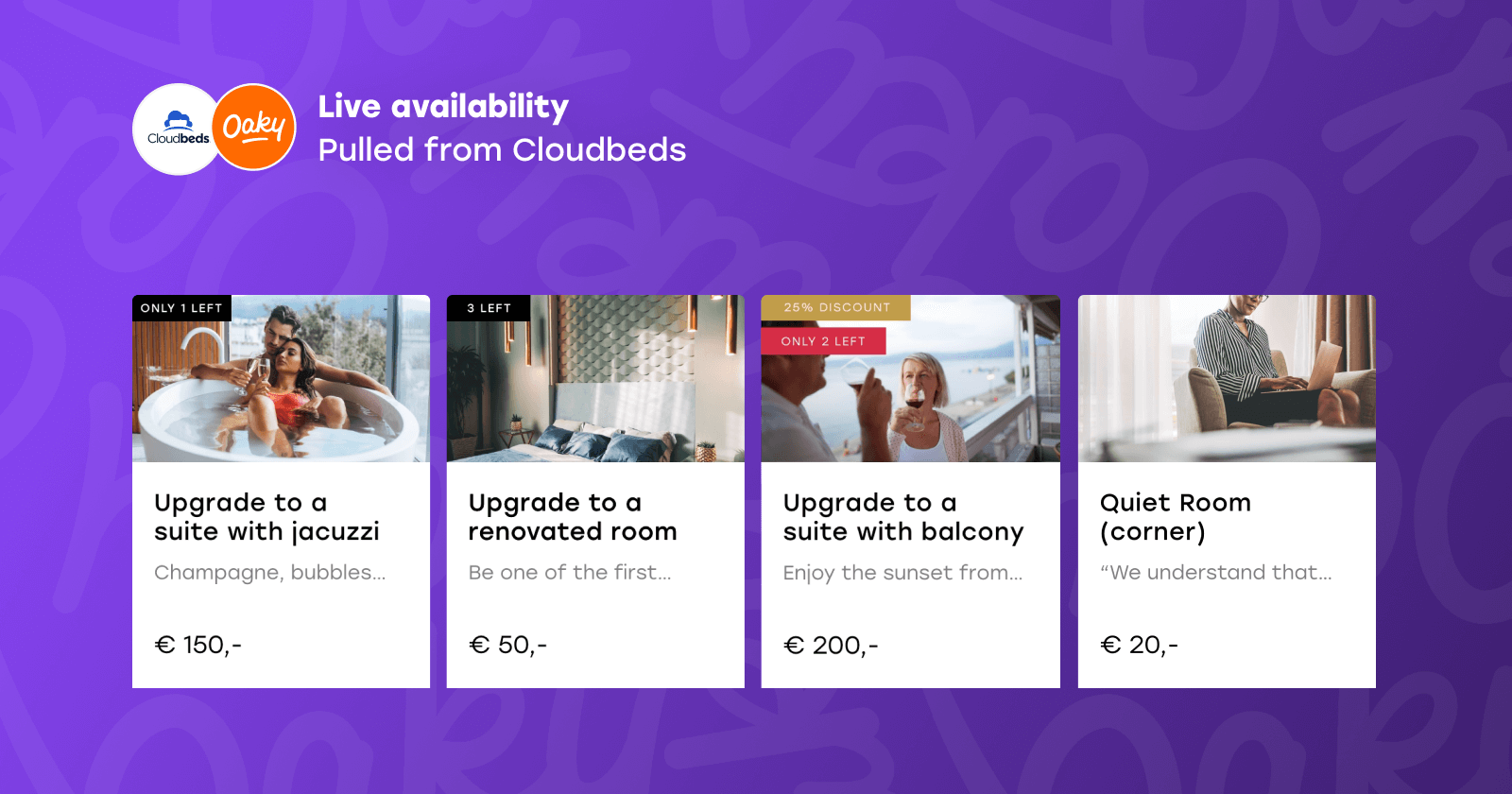The image size is (1512, 794).
Task: Select 'Upgrade to a suite with jacuzzi' title
Action: tap(266, 517)
